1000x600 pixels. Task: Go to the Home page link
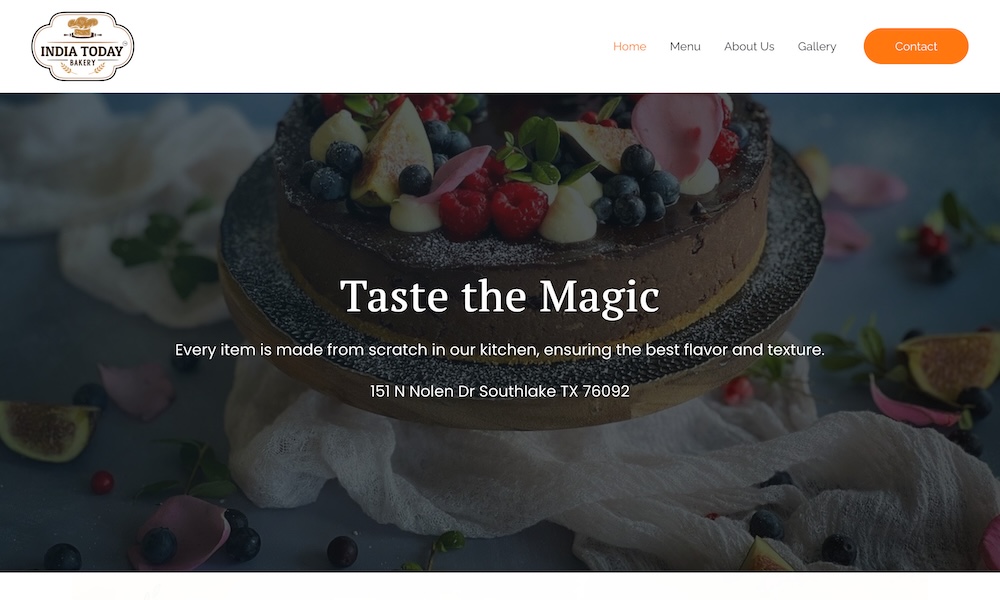pos(629,47)
